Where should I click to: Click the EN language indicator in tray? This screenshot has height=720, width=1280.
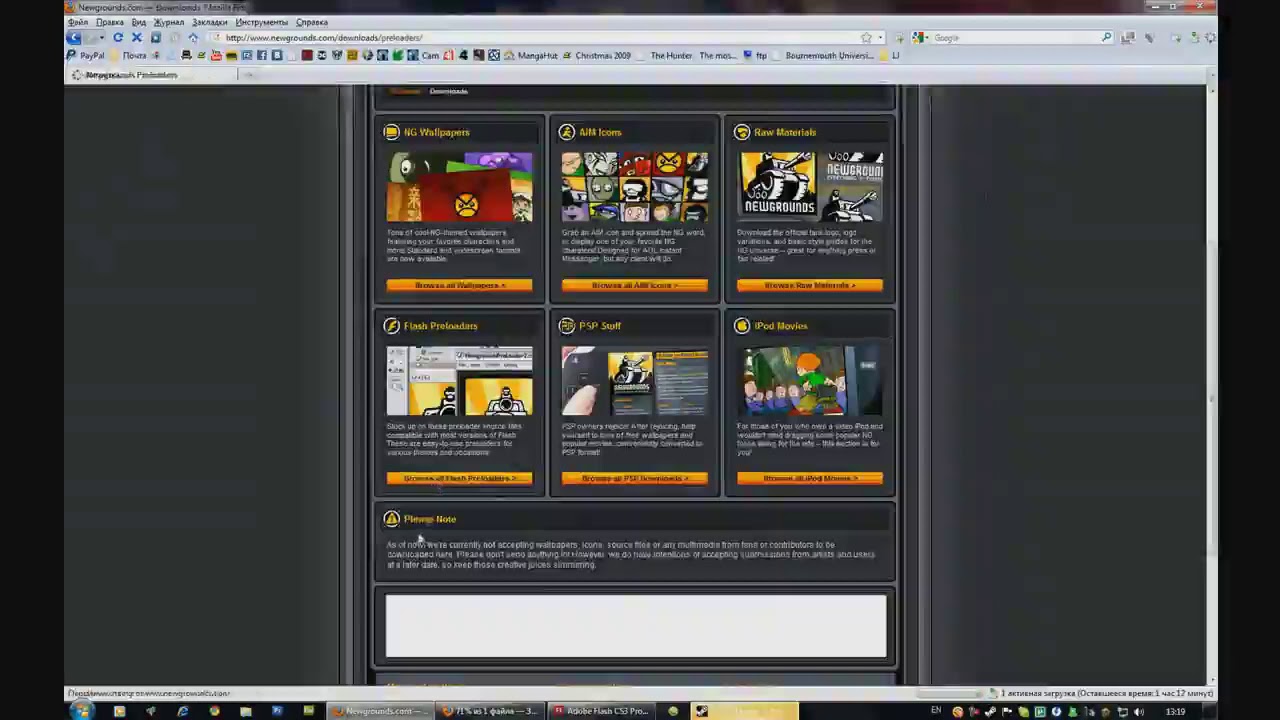click(936, 711)
